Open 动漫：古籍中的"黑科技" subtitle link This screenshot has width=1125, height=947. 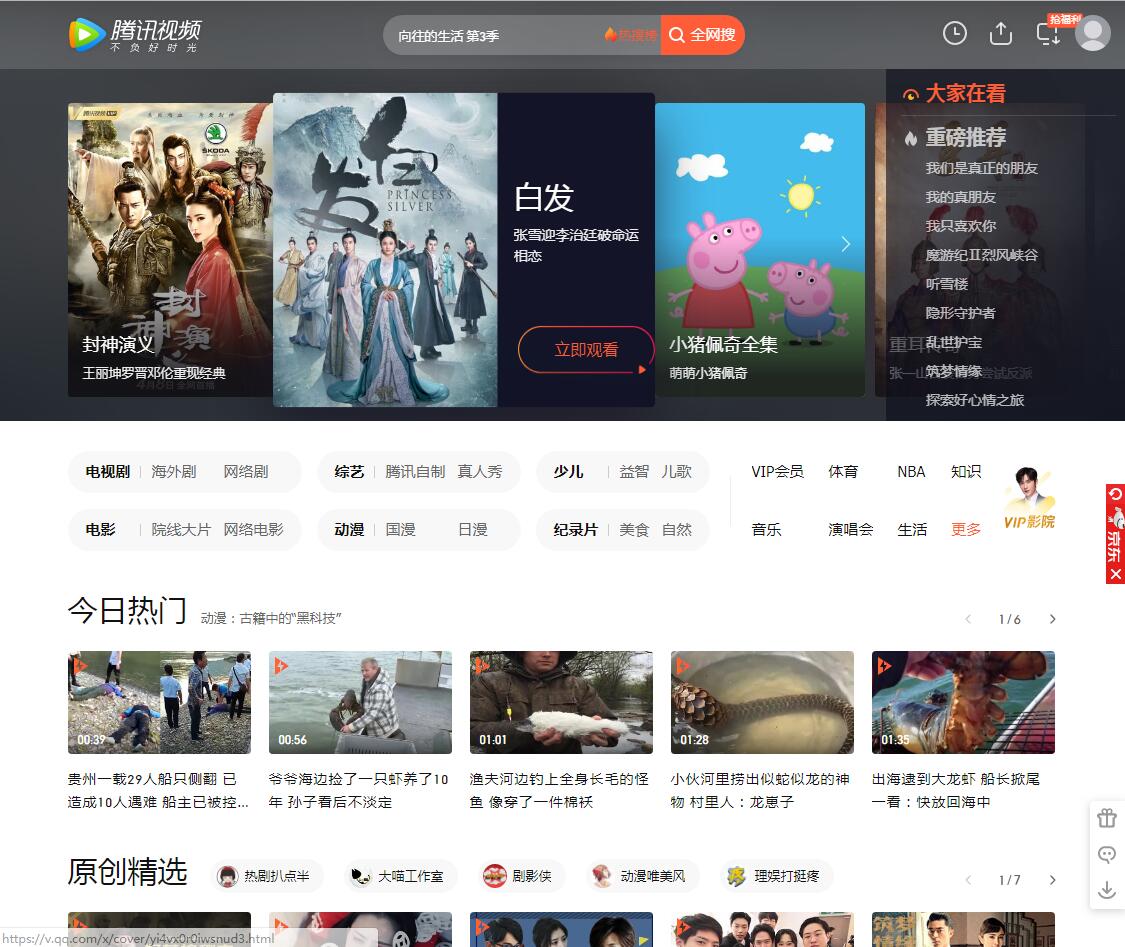271,618
